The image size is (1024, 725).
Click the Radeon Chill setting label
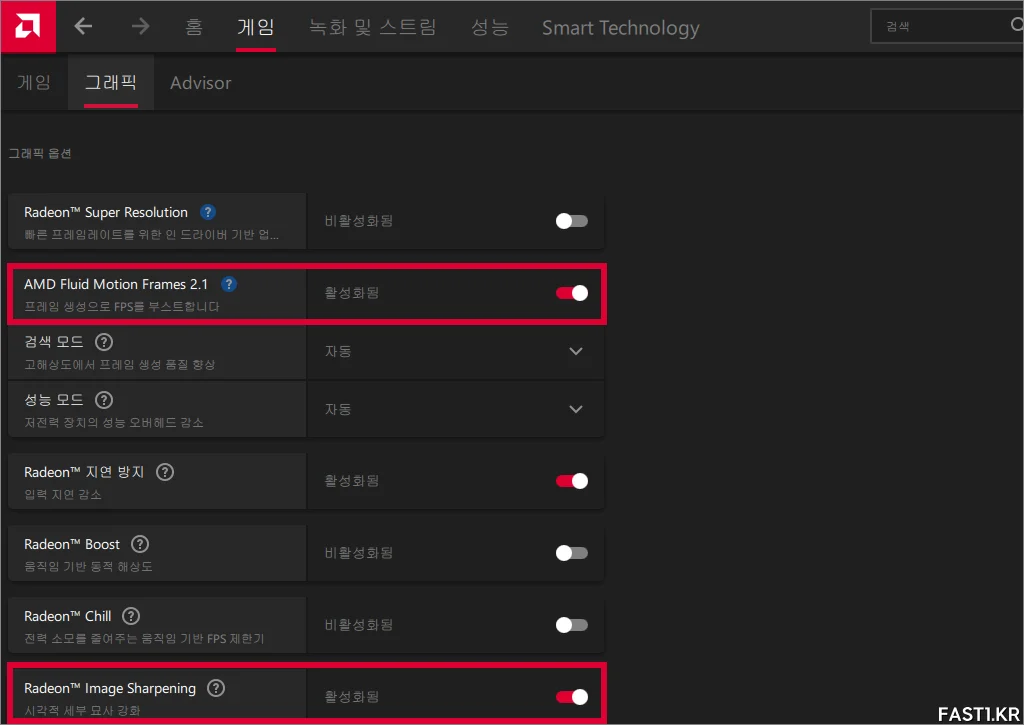coord(68,616)
